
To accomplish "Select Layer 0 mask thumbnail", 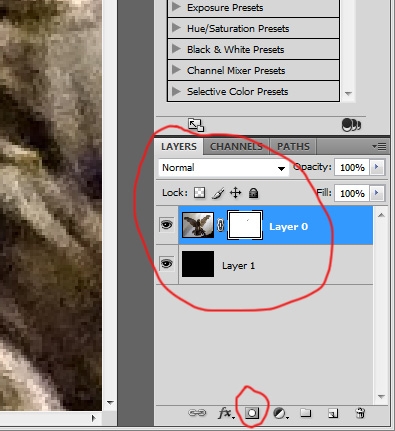I will point(245,225).
